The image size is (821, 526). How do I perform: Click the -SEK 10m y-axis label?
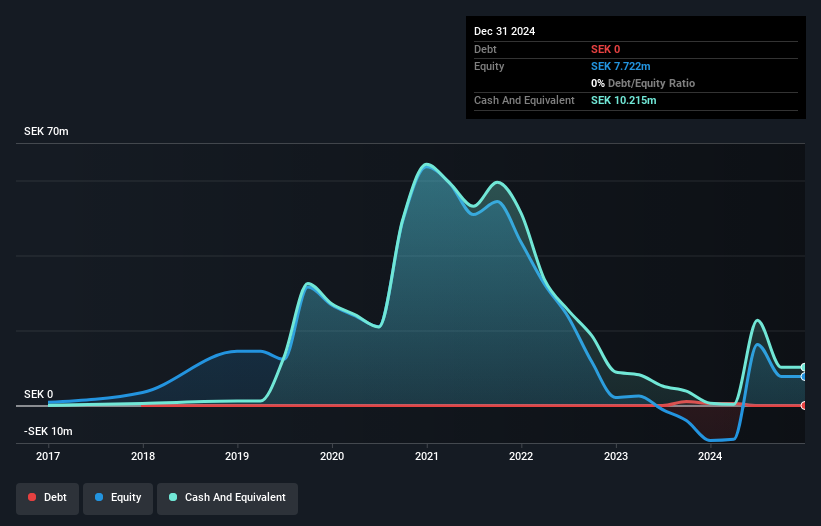click(x=48, y=431)
